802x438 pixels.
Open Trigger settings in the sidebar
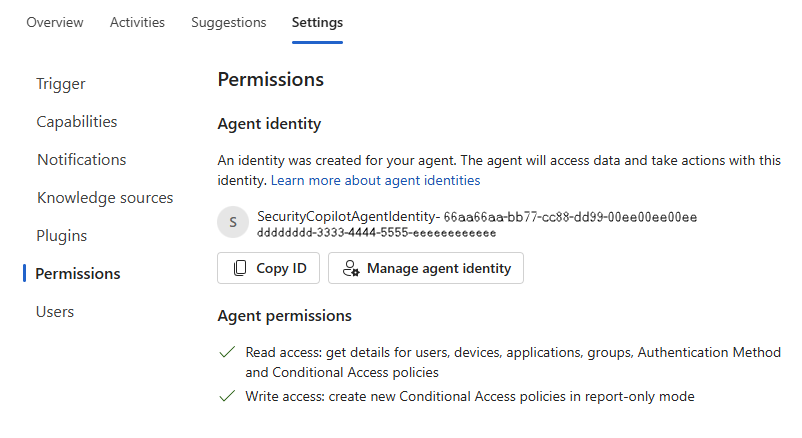click(x=61, y=84)
